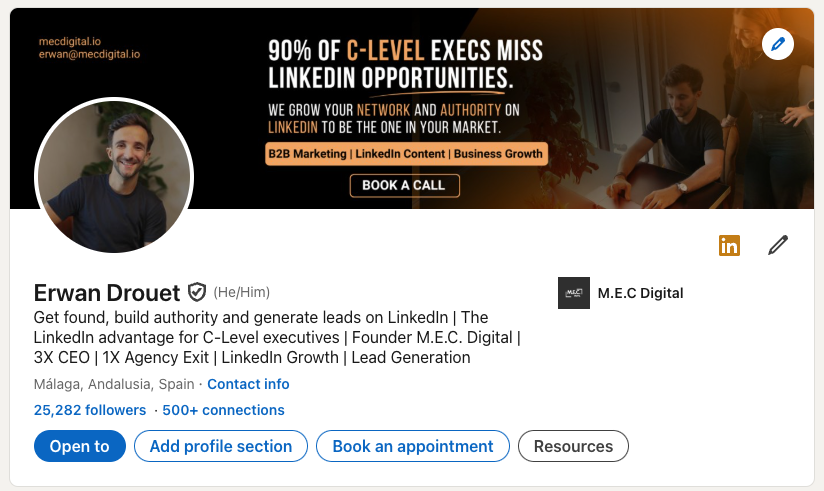Click BOOK A CALL in the banner
The width and height of the screenshot is (824, 491).
click(404, 185)
